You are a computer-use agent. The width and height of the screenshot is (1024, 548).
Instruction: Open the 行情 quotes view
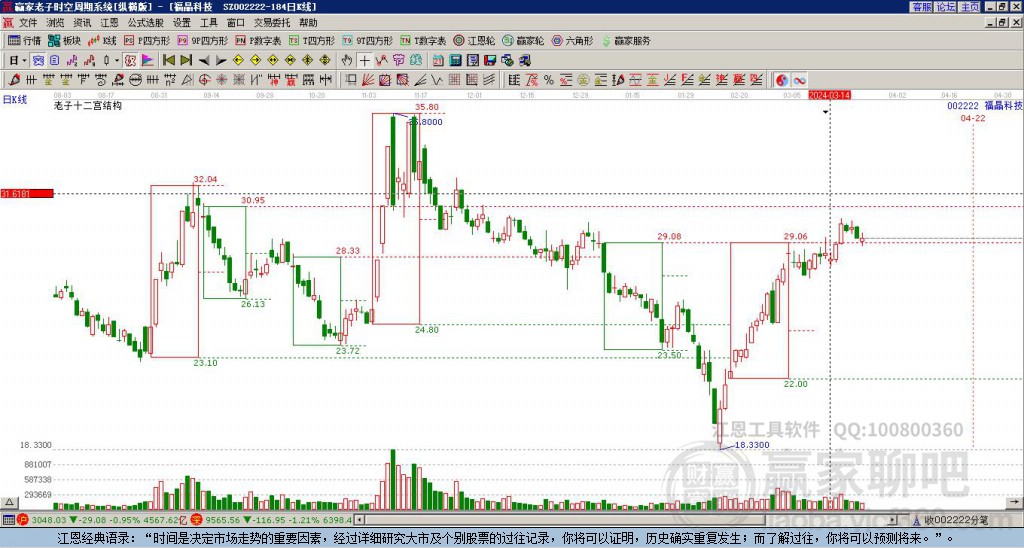[24, 40]
